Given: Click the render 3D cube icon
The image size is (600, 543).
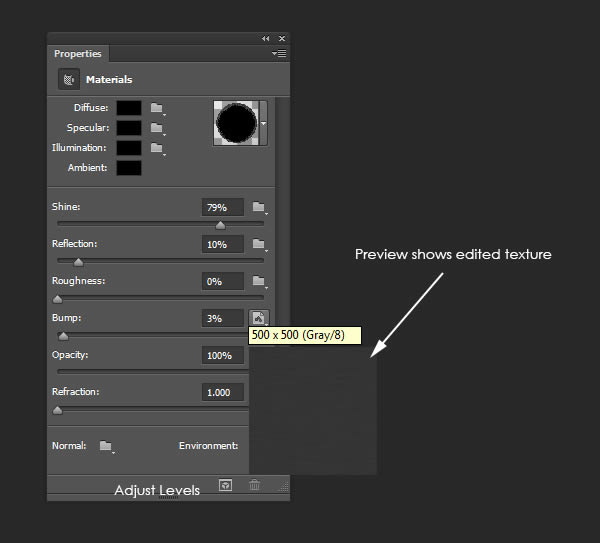Looking at the screenshot, I should pyautogui.click(x=225, y=486).
